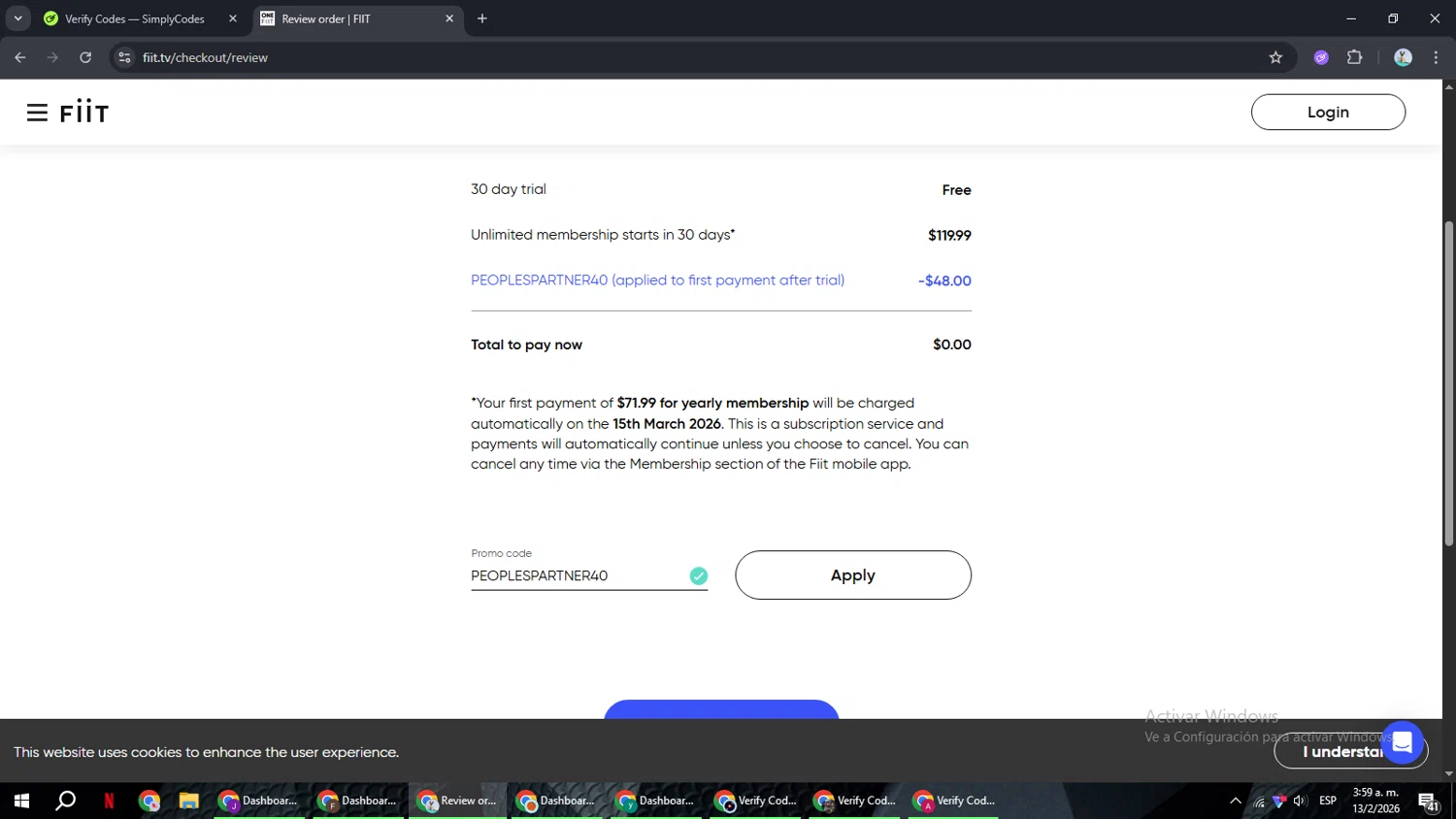Click the PEOPLESPARTNER40 applied discount text

[657, 280]
